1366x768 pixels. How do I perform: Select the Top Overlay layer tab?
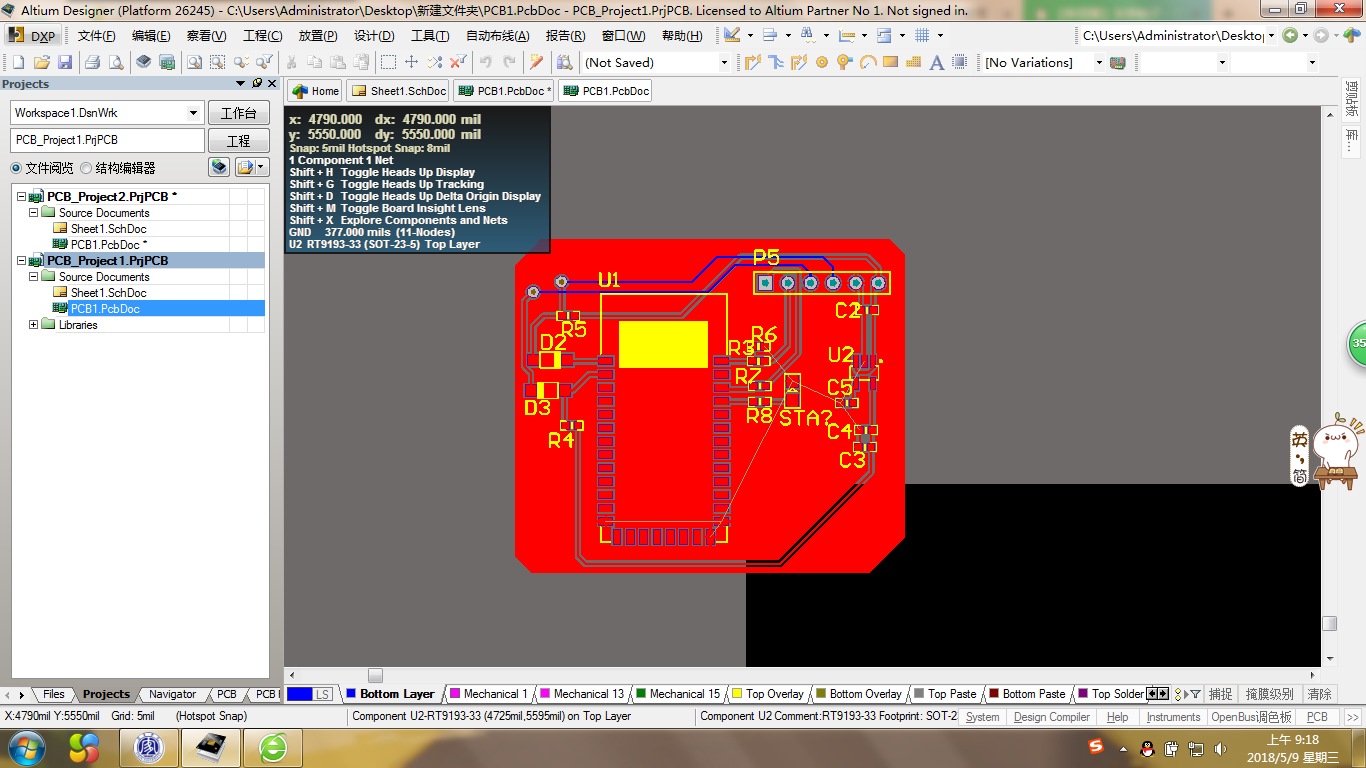[x=768, y=694]
